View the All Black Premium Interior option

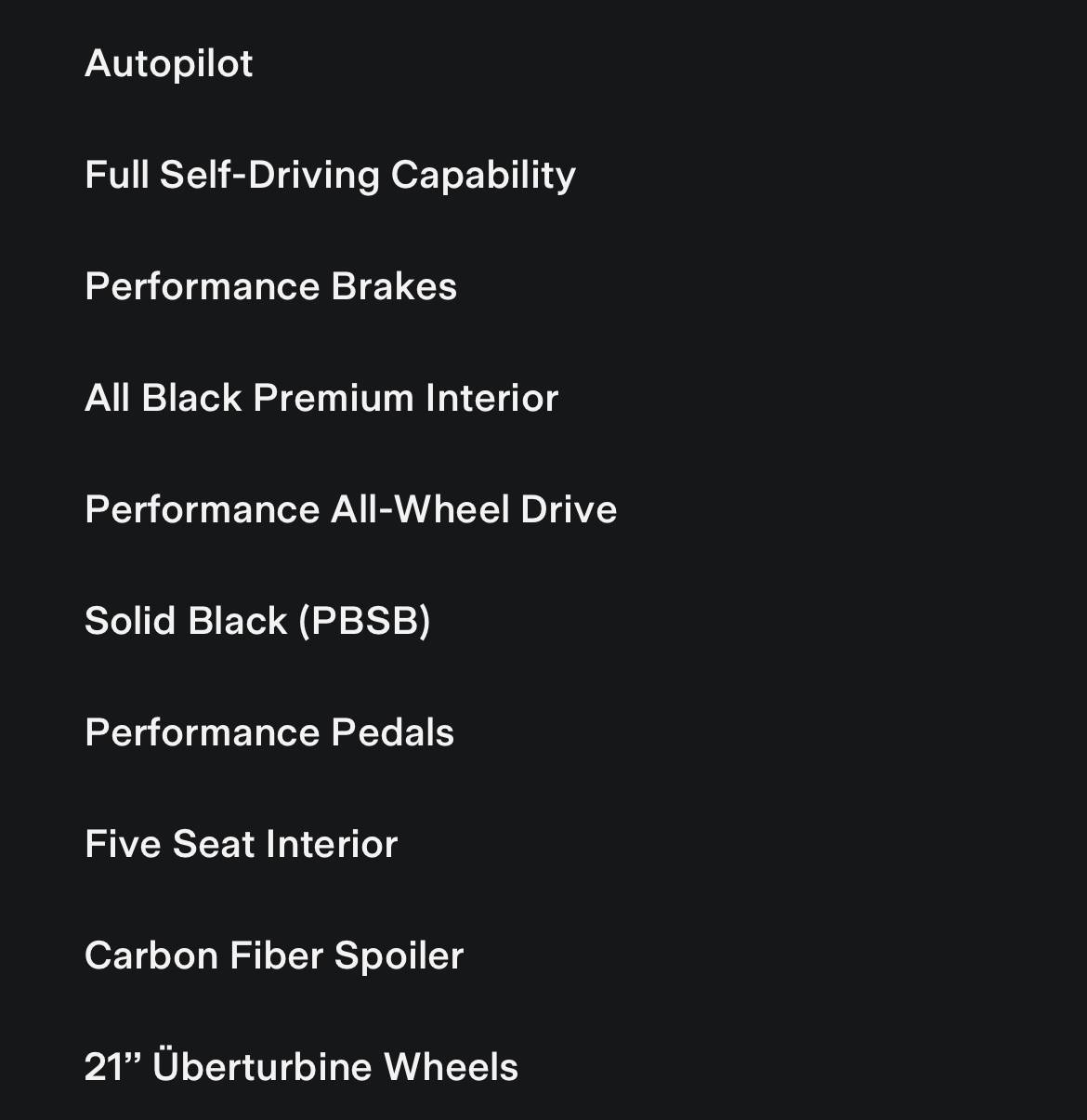click(x=321, y=398)
